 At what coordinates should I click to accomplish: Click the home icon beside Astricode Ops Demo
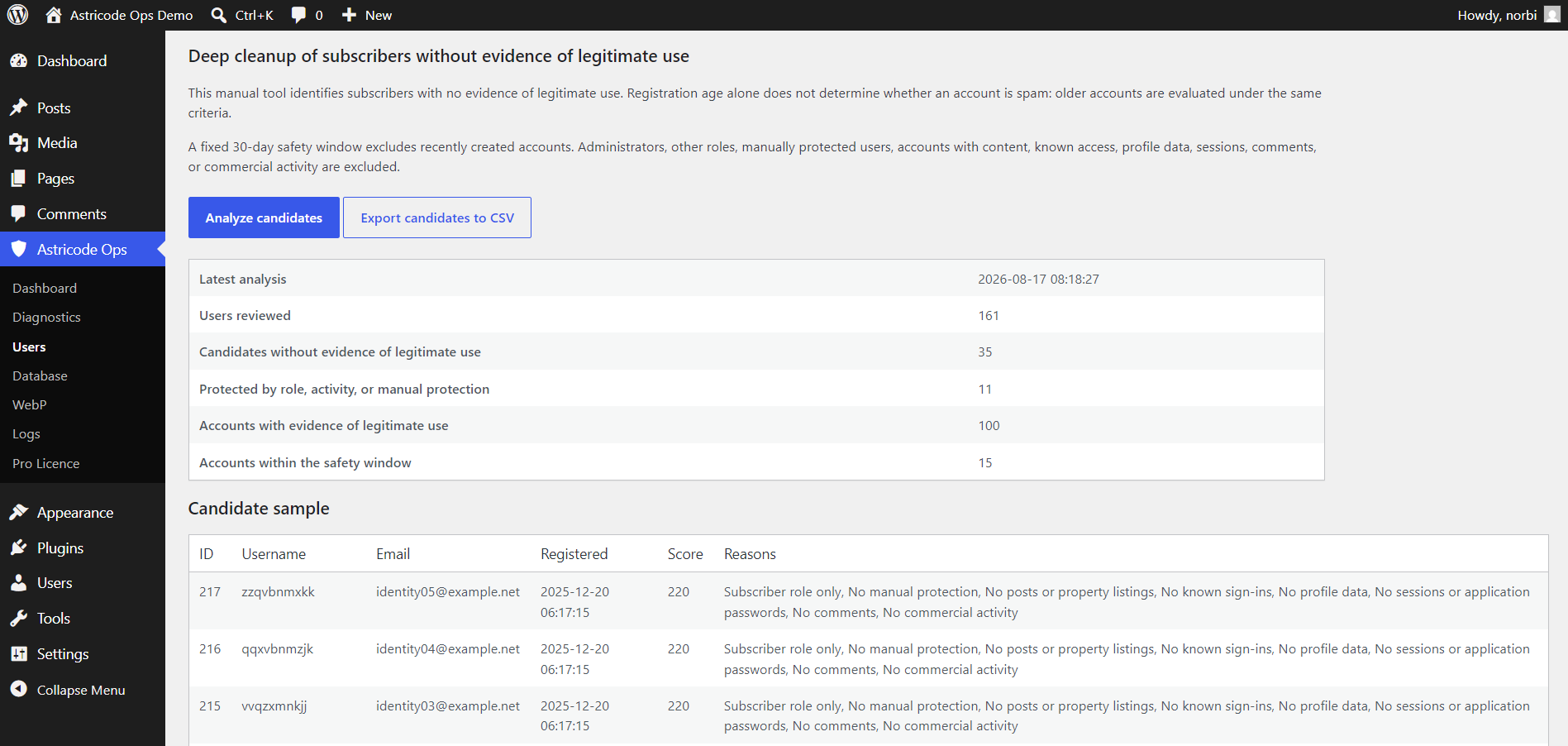pos(54,15)
